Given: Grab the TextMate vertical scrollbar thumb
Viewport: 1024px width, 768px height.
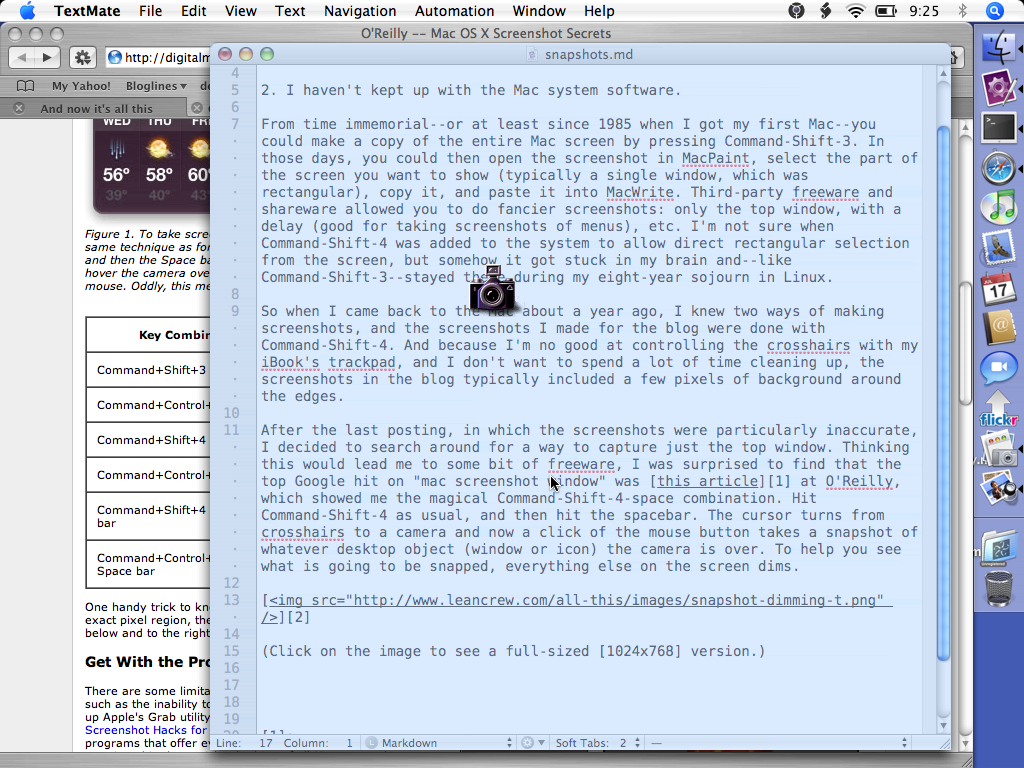Looking at the screenshot, I should click(943, 393).
